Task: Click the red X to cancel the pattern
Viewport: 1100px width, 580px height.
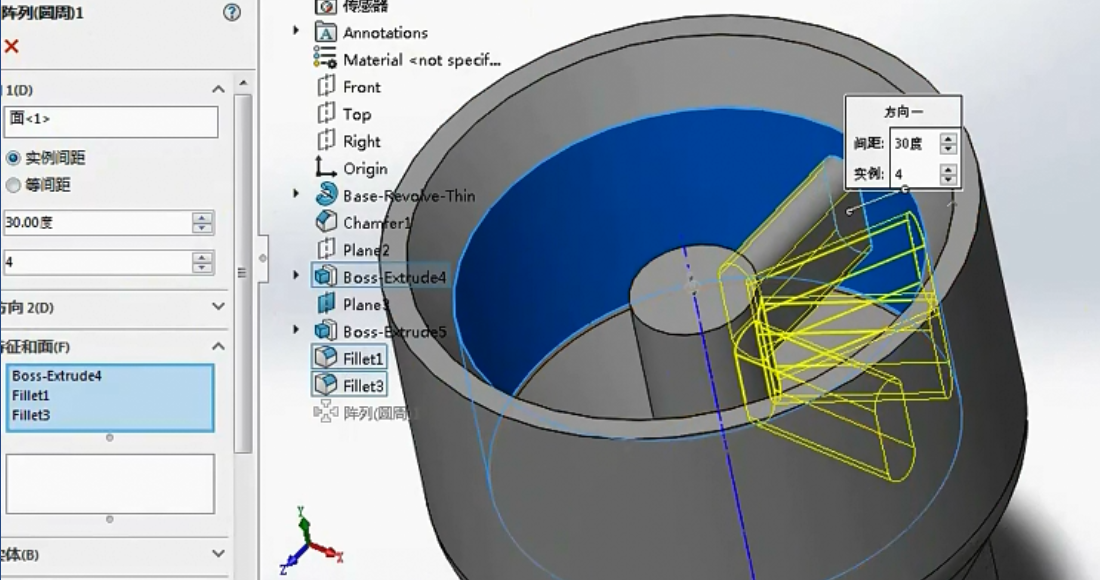Action: [x=10, y=46]
